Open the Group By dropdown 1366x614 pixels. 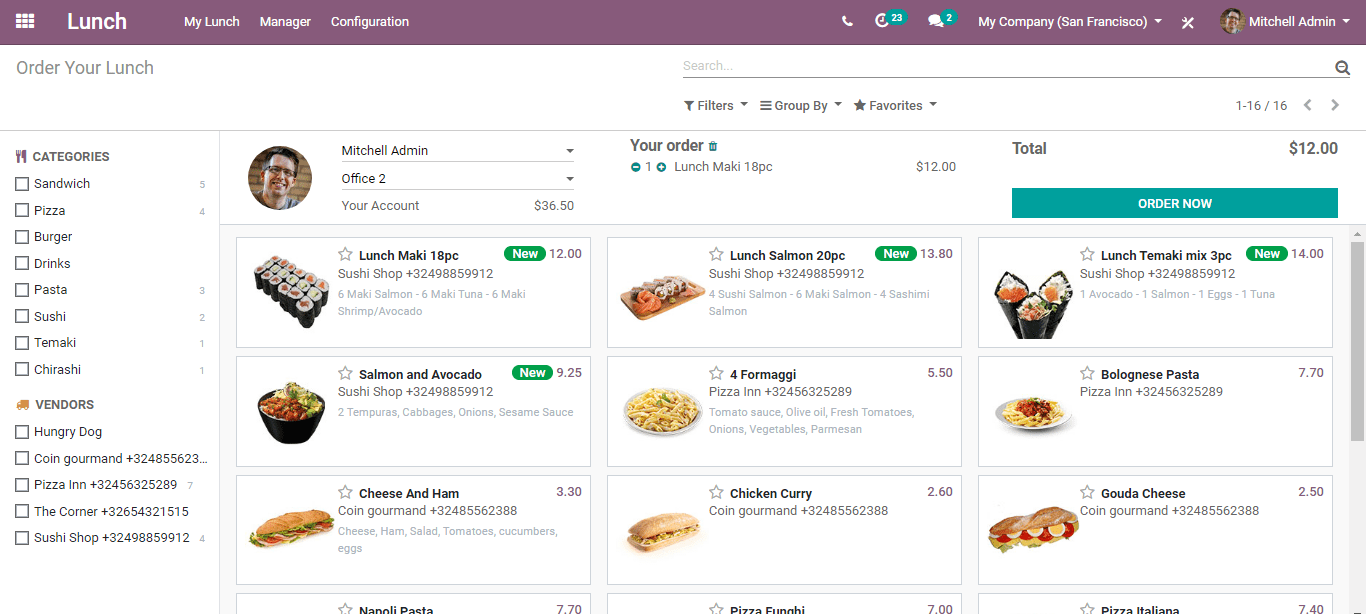801,105
